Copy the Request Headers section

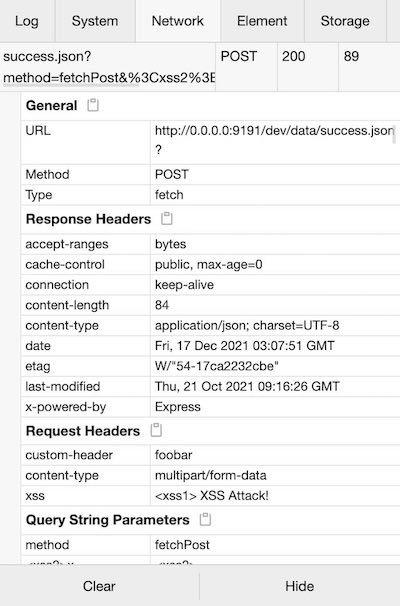tap(156, 430)
